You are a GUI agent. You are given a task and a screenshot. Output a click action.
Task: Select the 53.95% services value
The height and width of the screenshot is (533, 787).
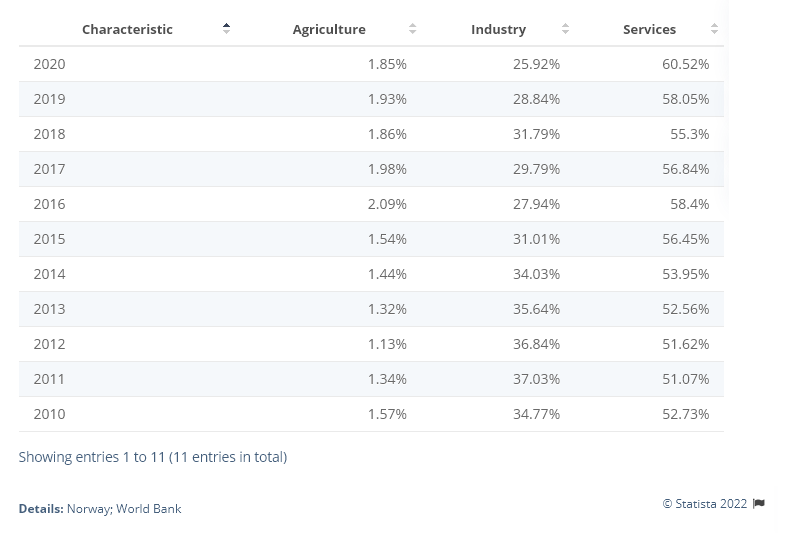tap(686, 274)
